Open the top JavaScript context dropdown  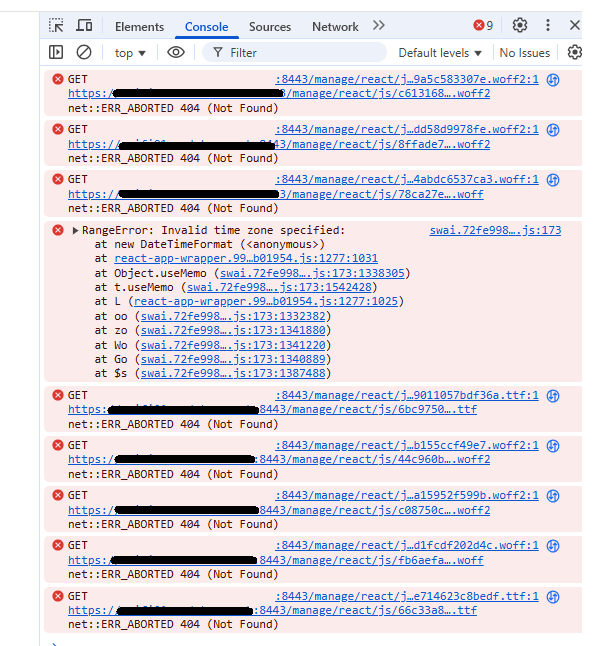tap(130, 53)
